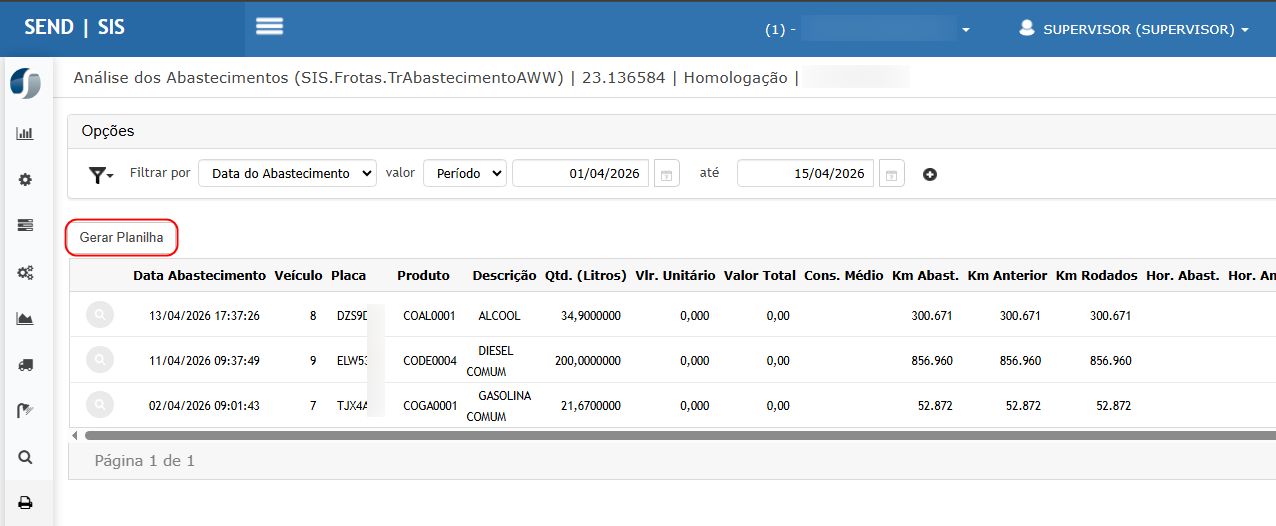Open calendar picker for end date 15/04/2026
The height and width of the screenshot is (526, 1276).
pos(891,174)
